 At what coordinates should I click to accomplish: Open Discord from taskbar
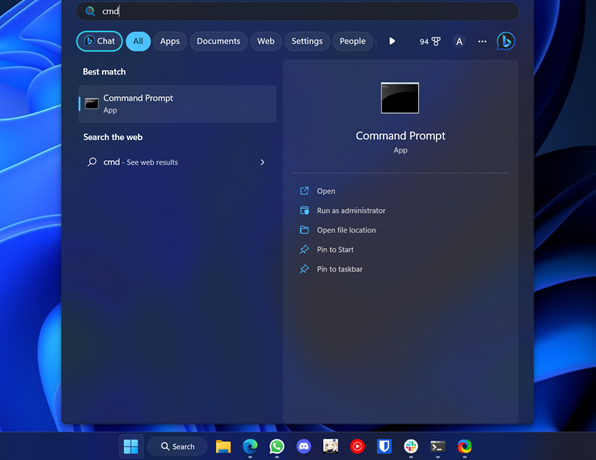(x=304, y=446)
